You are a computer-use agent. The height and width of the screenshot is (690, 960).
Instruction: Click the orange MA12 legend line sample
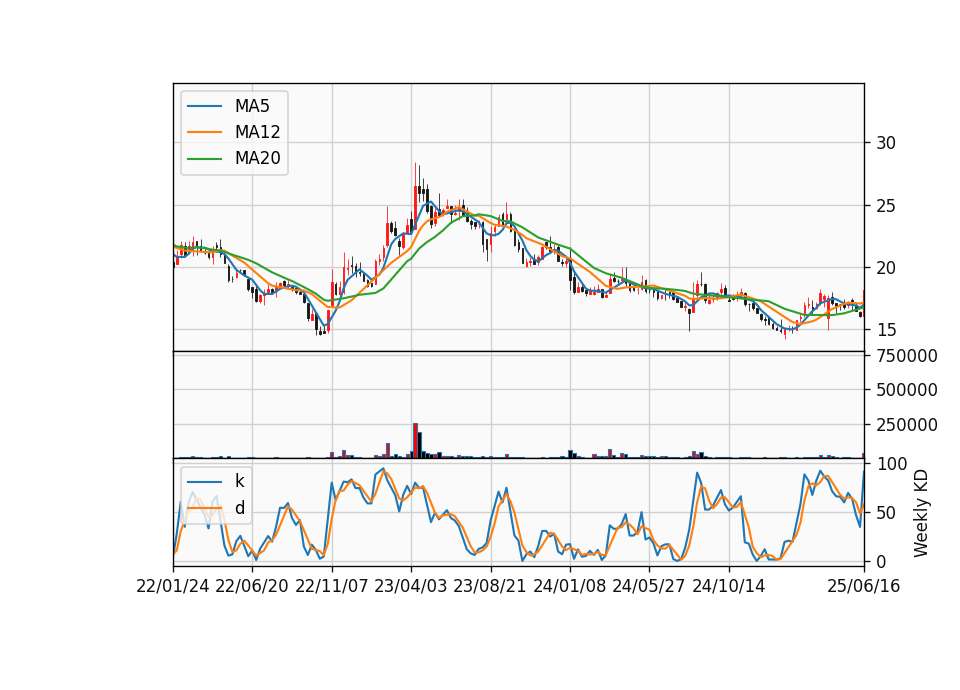[x=204, y=132]
